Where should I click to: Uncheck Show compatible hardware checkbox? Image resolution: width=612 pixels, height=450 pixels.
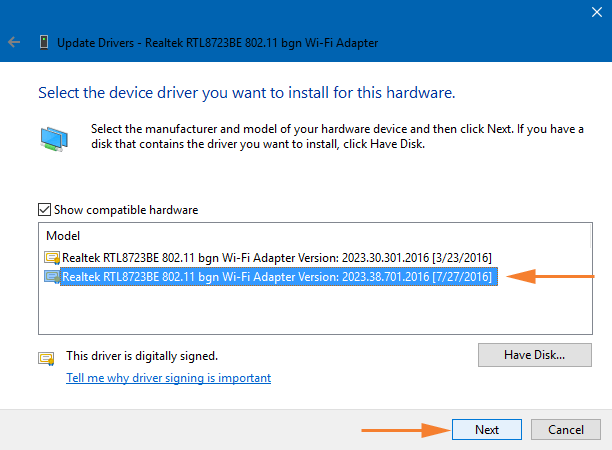point(44,210)
